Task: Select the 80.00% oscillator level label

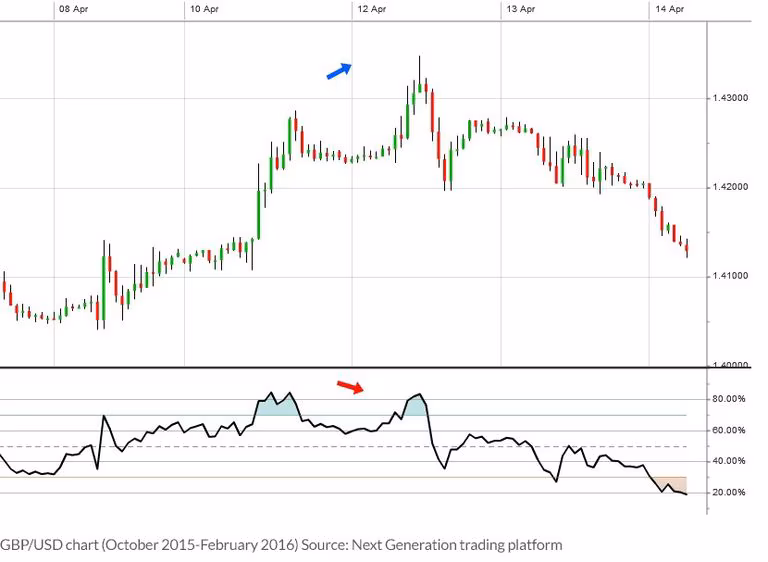Action: [730, 400]
